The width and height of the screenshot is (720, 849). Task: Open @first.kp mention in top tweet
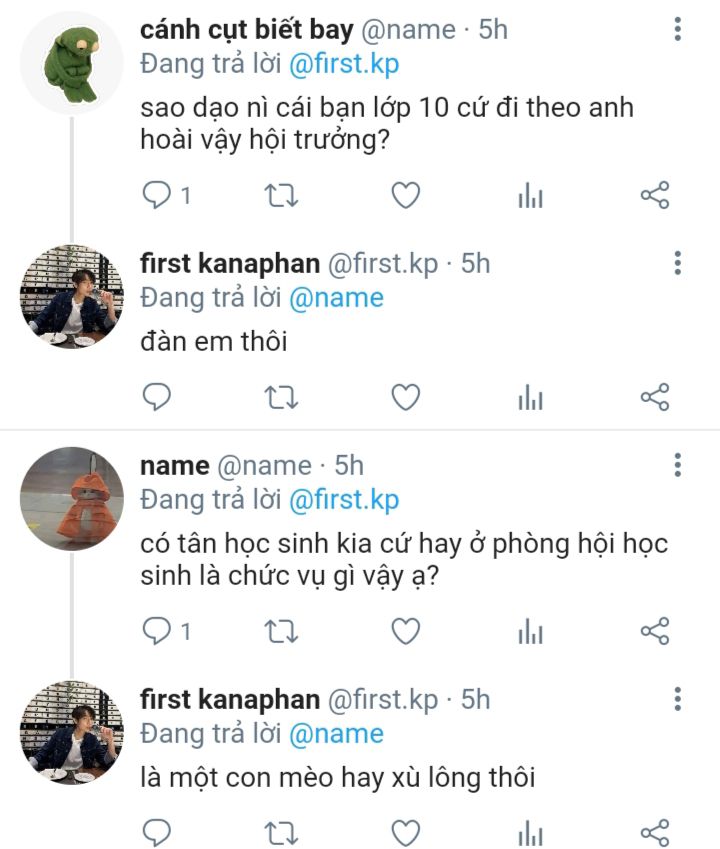pyautogui.click(x=344, y=64)
